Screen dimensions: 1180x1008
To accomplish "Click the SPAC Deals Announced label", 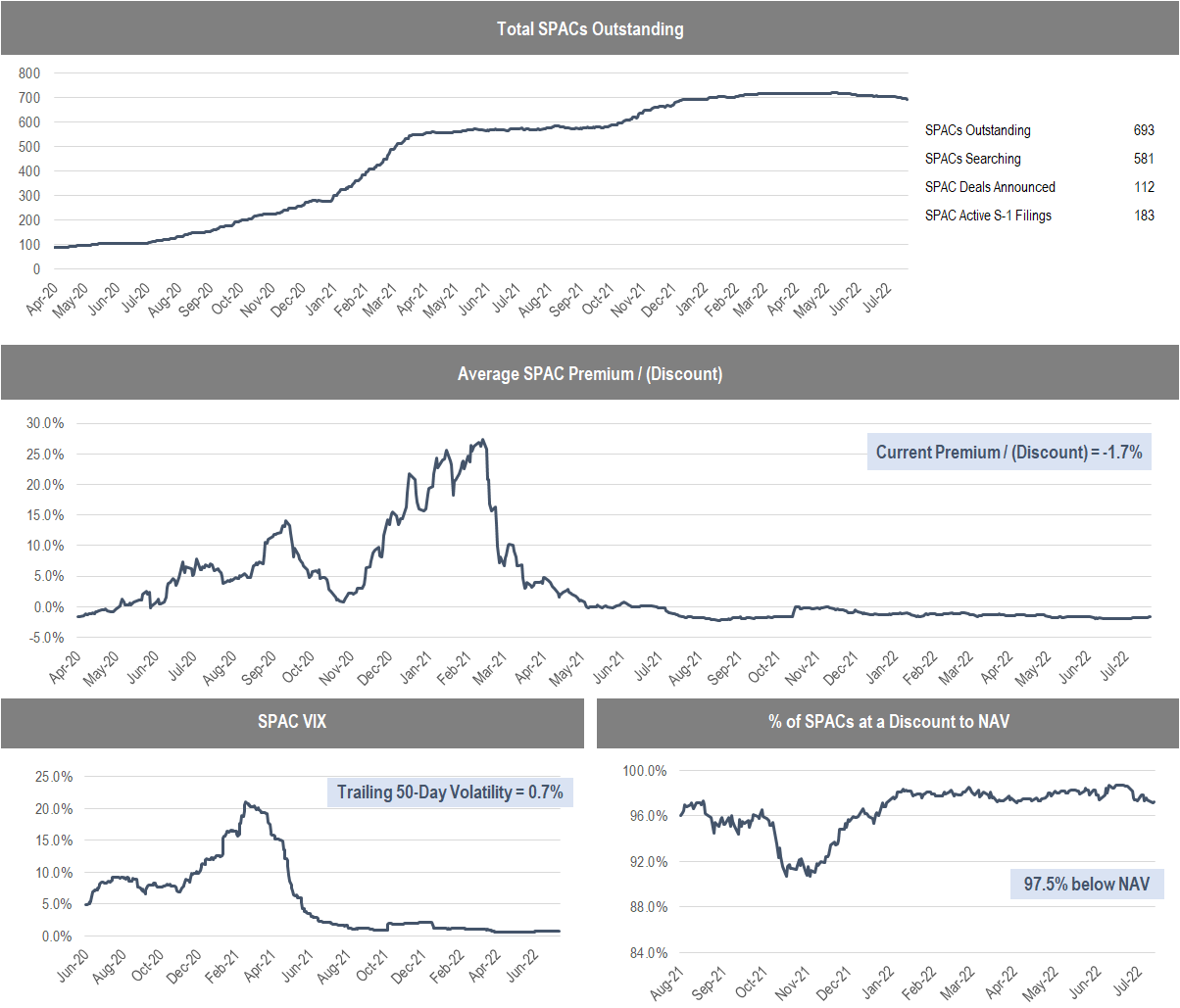I will pos(990,187).
